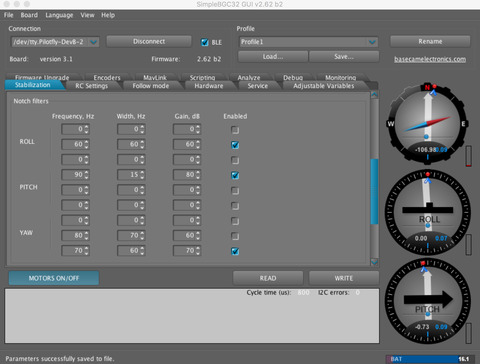Screen dimensions: 480x364
Task: Switch to the RC Settings tab
Action: [x=92, y=86]
